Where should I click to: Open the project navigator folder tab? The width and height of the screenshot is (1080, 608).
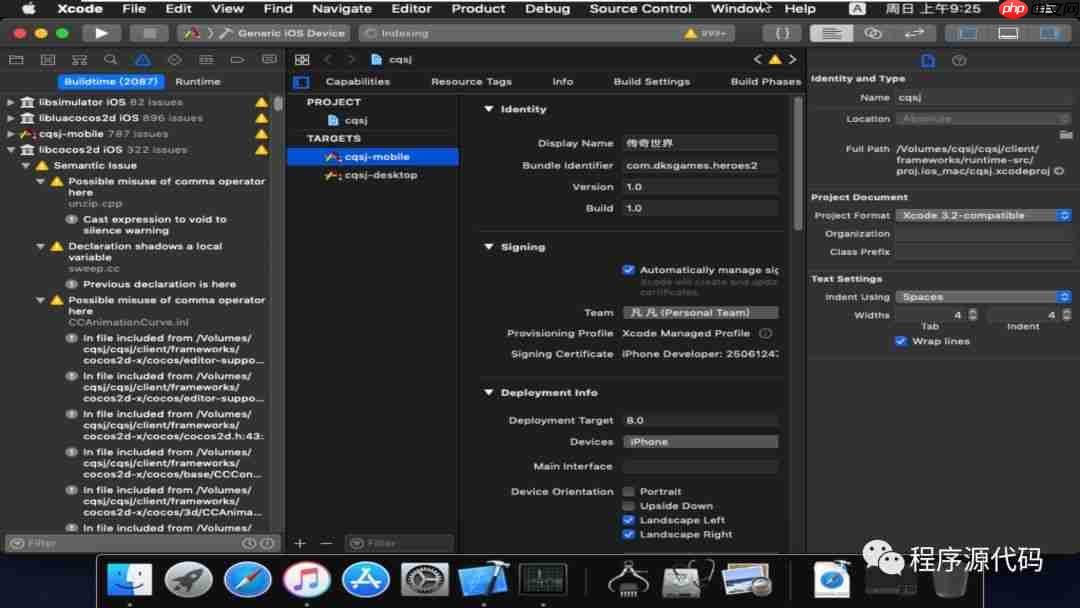click(16, 60)
